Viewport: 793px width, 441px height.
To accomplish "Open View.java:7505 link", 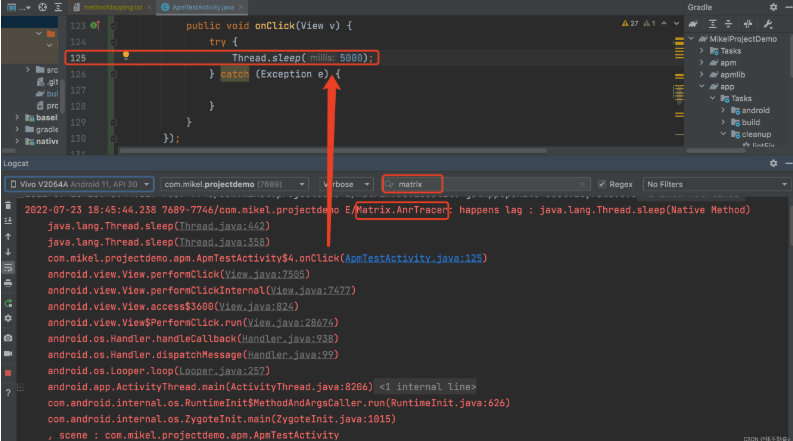I will click(265, 274).
